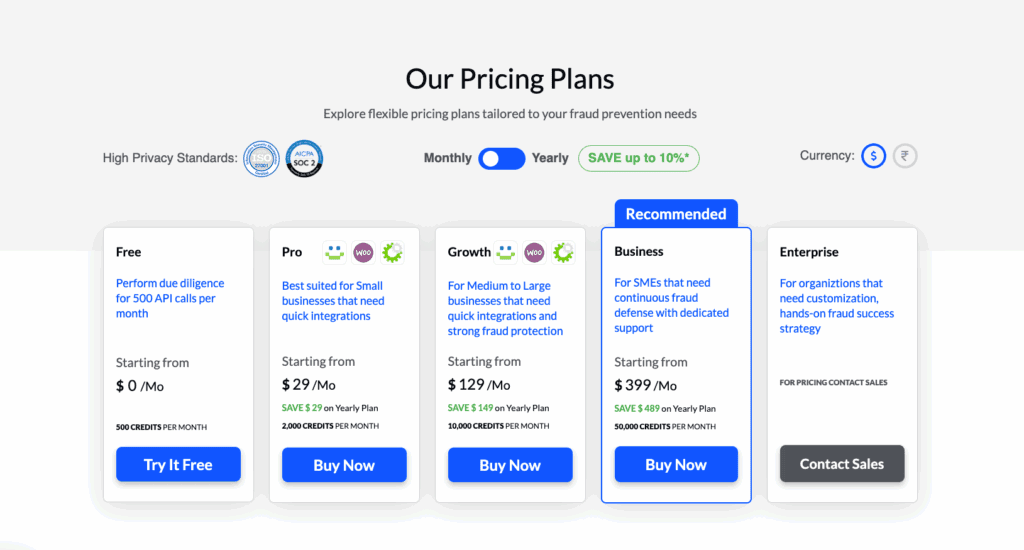This screenshot has height=550, width=1024.
Task: Click the SAVE up to 10% badge
Action: (639, 158)
